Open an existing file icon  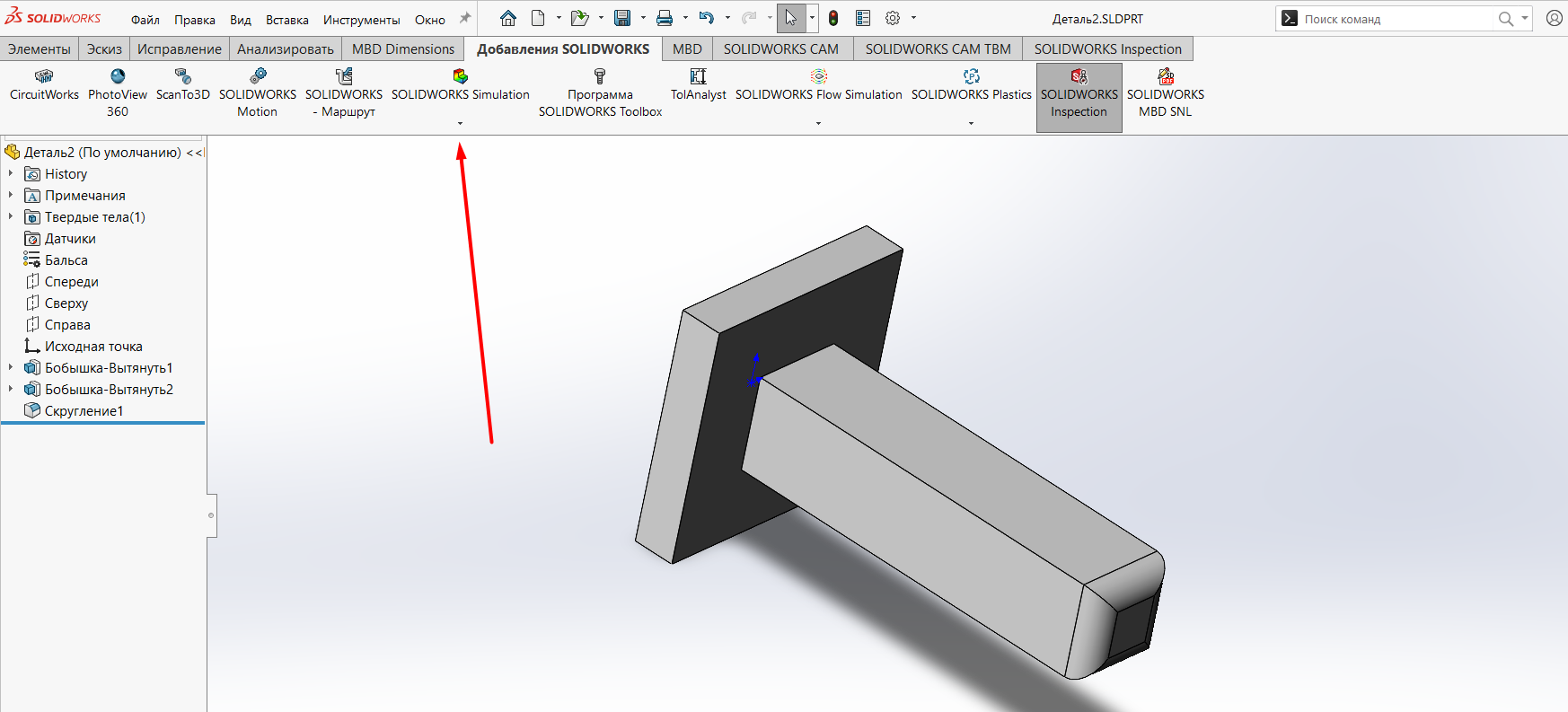pos(579,18)
